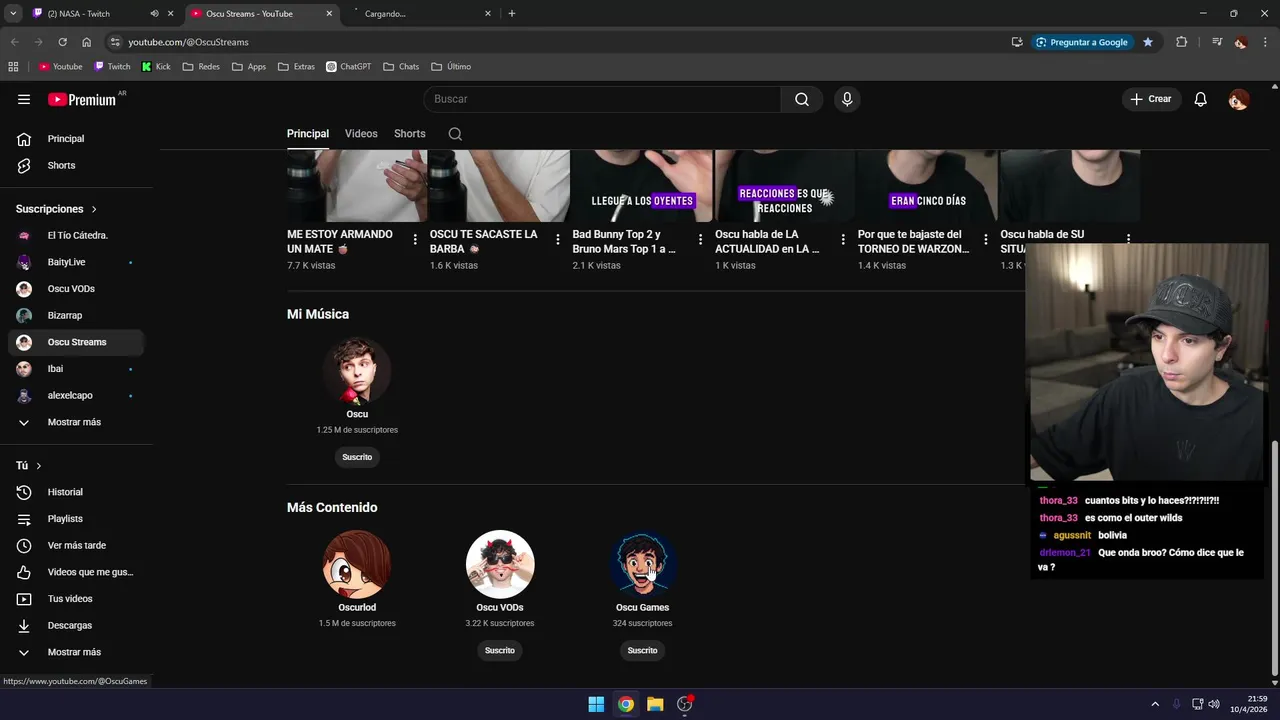Toggle subscription to Oscu Games
1280x720 pixels.
coord(642,650)
